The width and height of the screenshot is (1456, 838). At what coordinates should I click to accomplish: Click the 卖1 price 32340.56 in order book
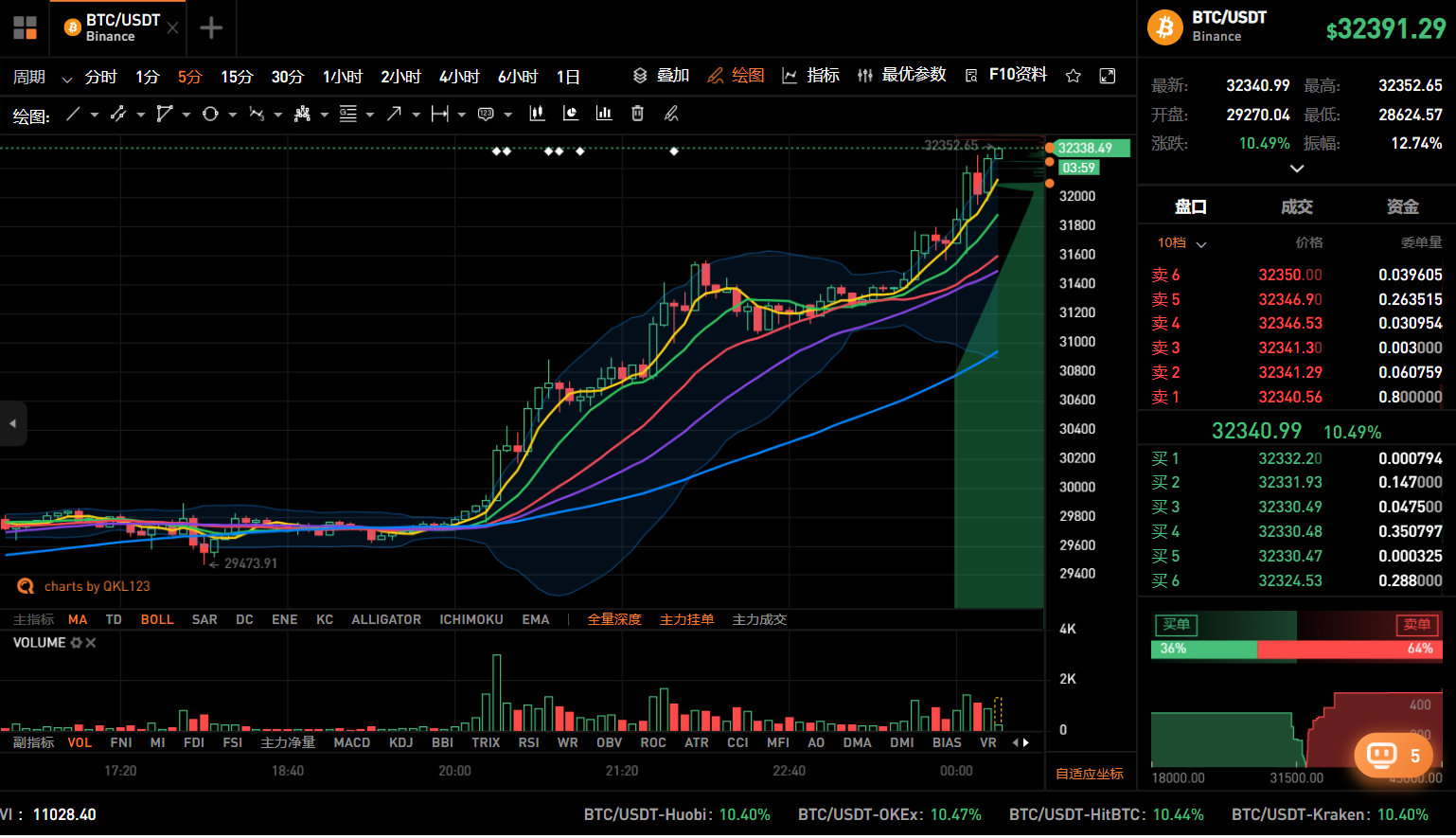tap(1290, 397)
